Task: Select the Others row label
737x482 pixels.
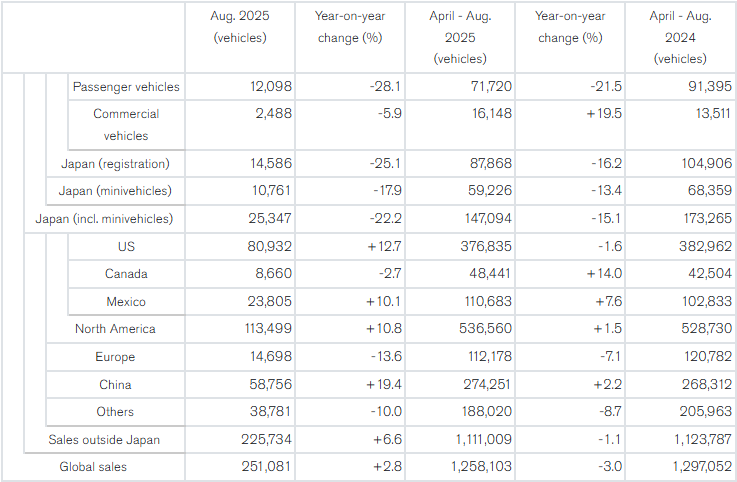Action: click(x=115, y=412)
